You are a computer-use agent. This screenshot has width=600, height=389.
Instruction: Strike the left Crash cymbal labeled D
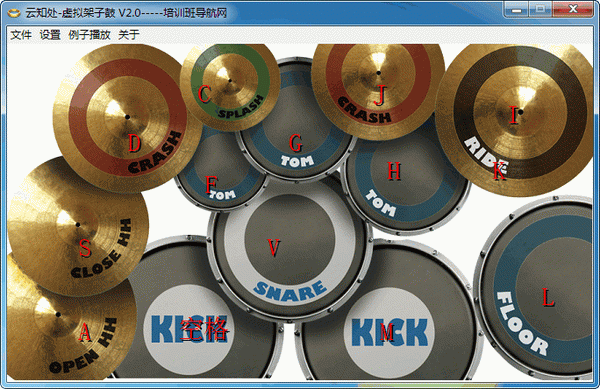click(x=127, y=117)
